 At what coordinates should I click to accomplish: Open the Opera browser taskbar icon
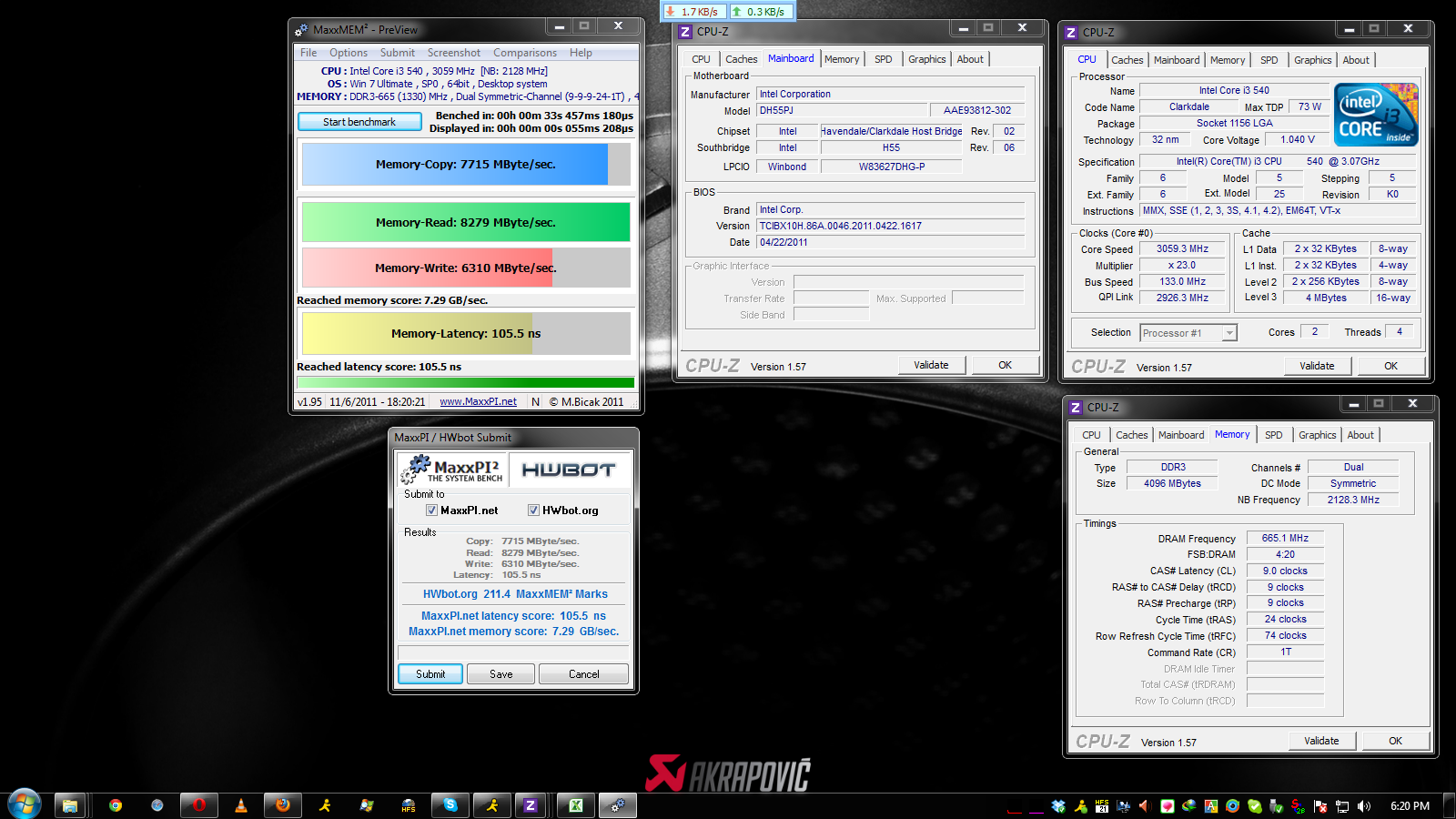(198, 805)
